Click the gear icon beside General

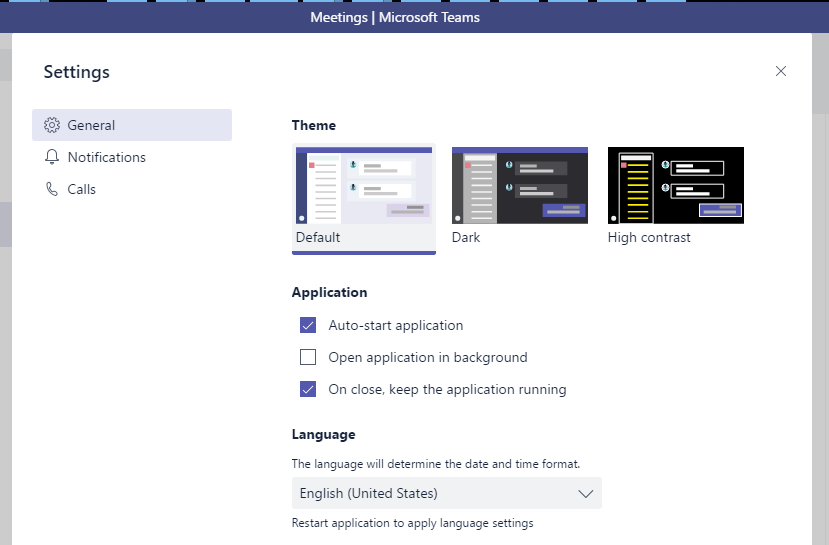[52, 125]
